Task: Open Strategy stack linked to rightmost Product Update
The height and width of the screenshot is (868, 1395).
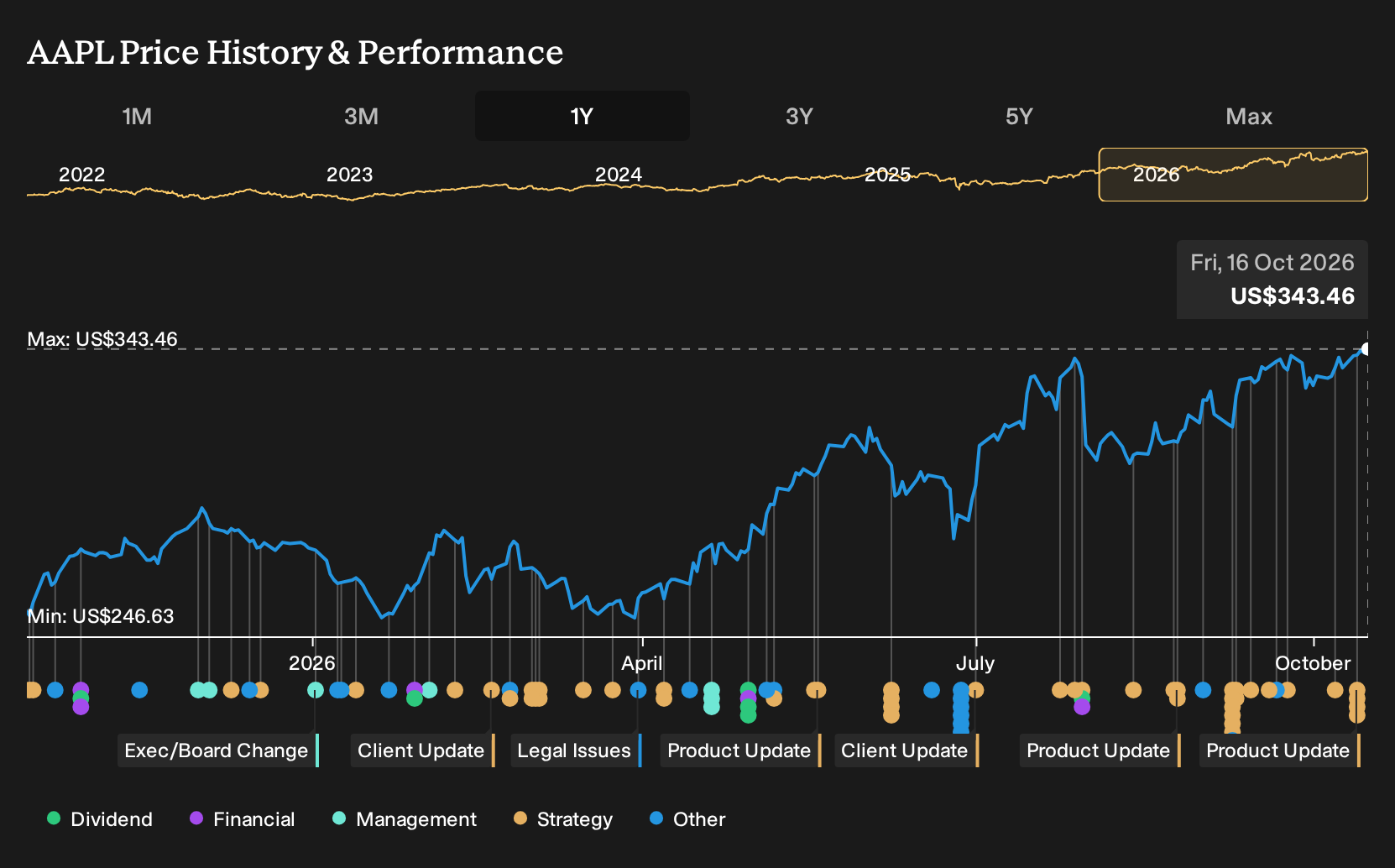Action: (x=1357, y=703)
